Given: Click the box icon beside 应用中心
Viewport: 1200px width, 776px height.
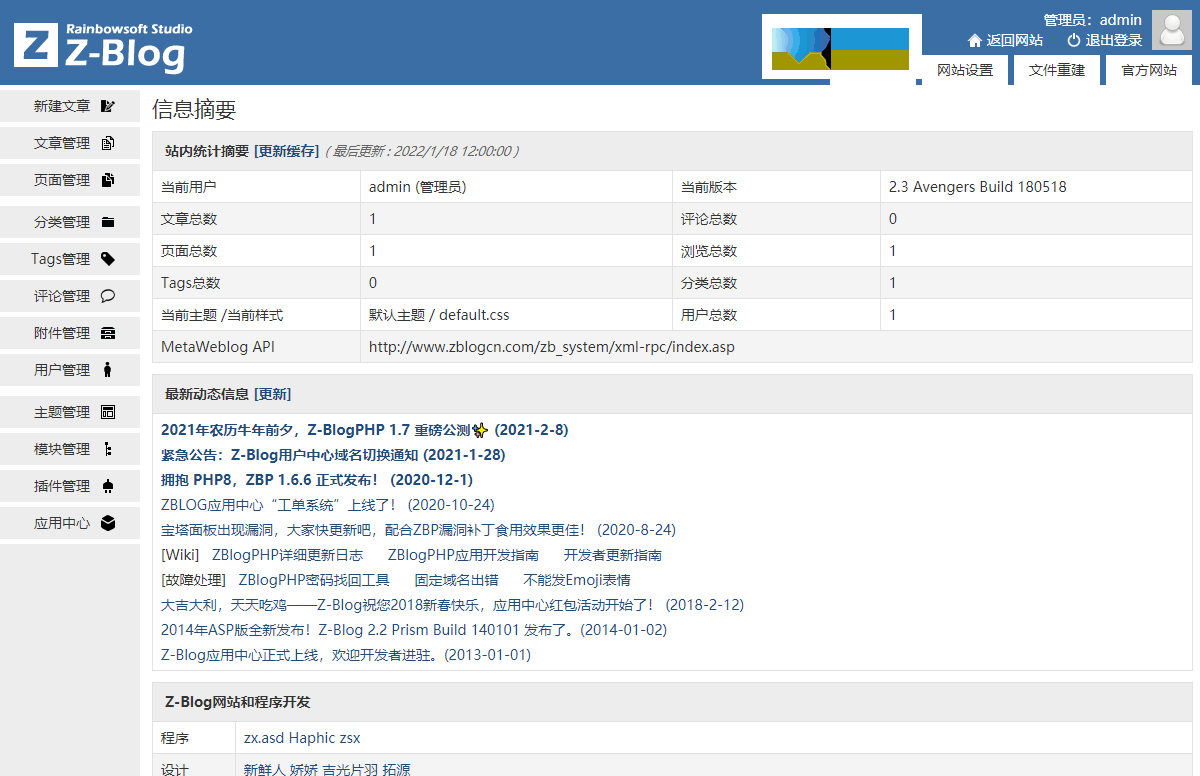Looking at the screenshot, I should click(108, 523).
